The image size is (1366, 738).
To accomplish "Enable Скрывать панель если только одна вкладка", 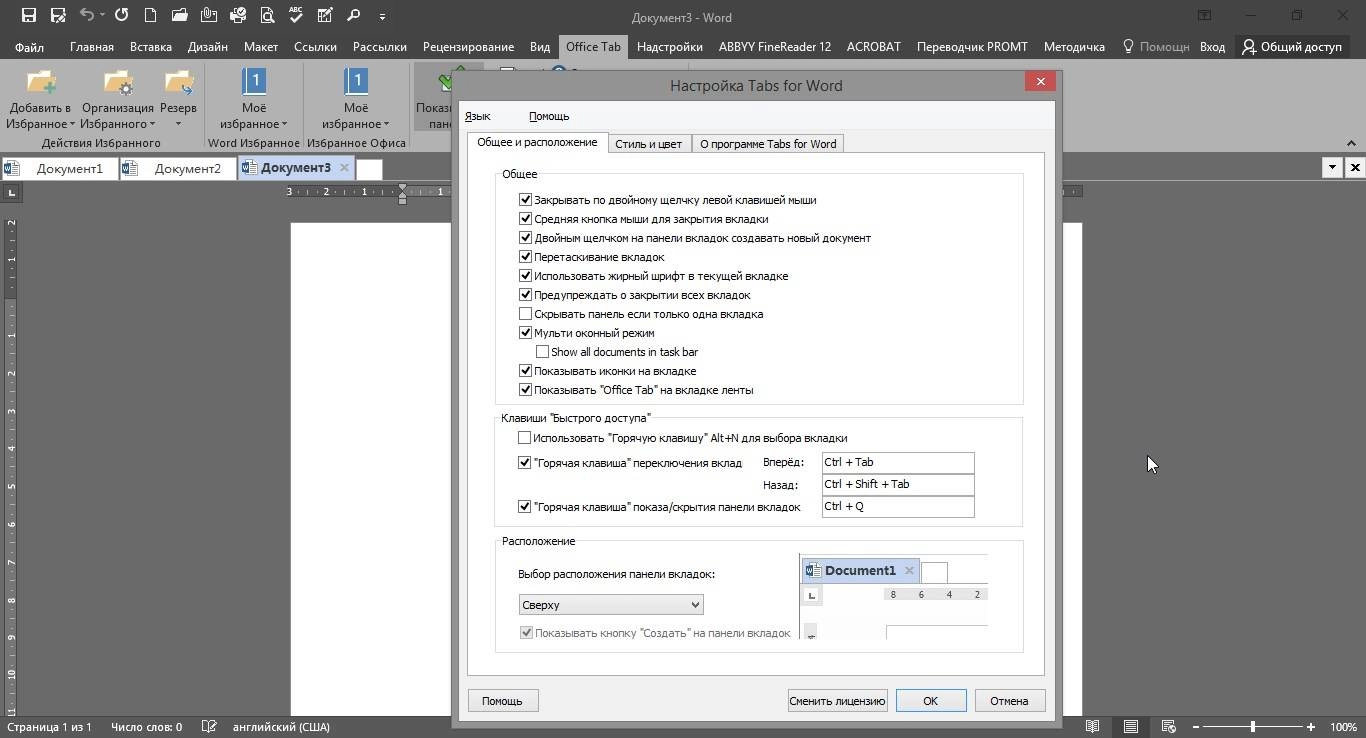I will (525, 314).
